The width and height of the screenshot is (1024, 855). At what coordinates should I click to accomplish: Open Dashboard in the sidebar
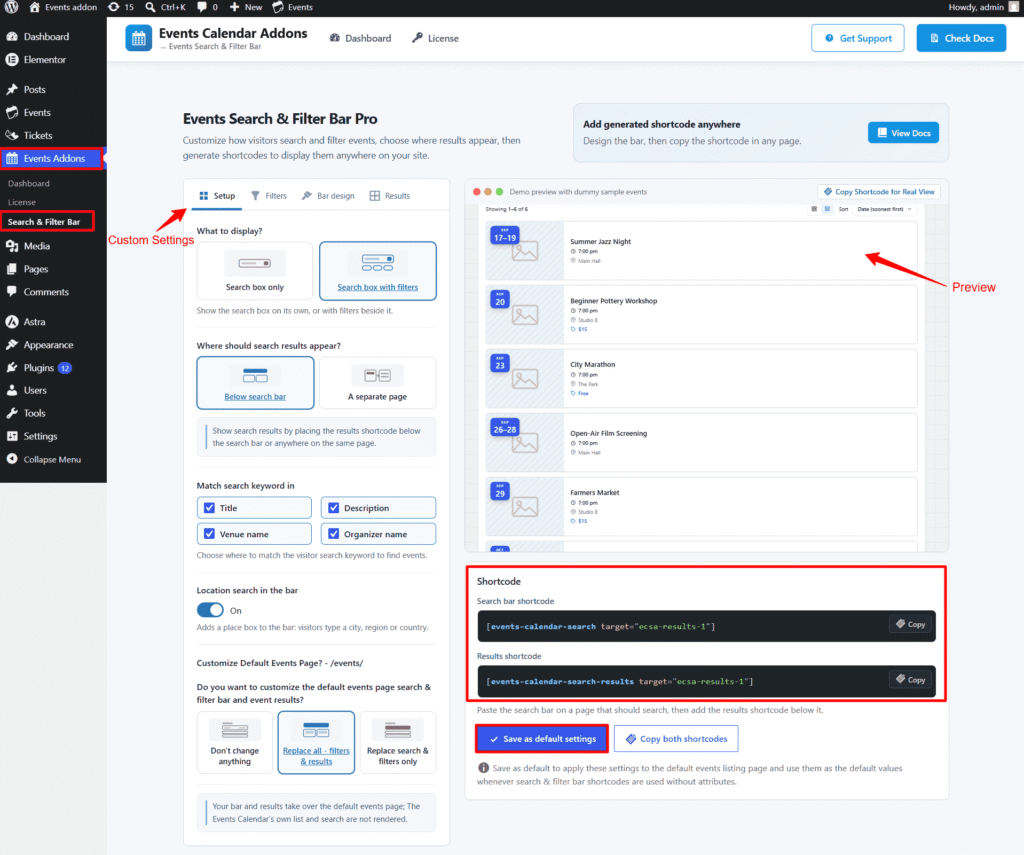click(x=46, y=37)
